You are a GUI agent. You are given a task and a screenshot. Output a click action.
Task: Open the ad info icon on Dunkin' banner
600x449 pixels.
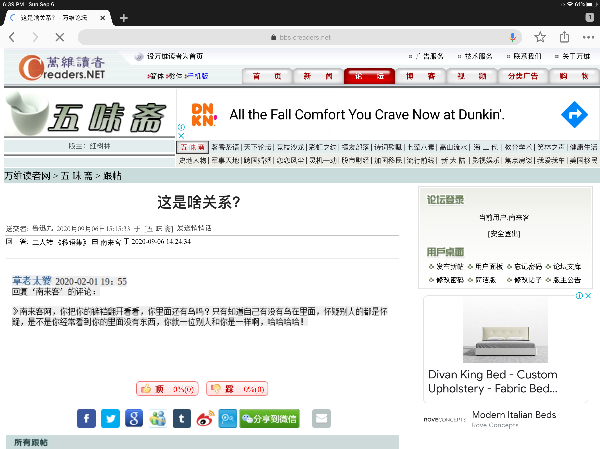point(181,127)
